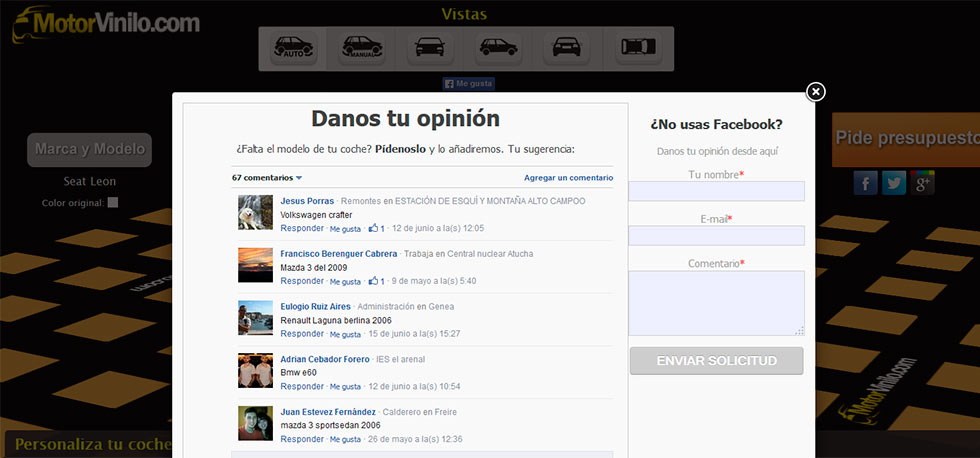Viewport: 980px width, 458px height.
Task: Click thumbs-up count on Mazda 3 del 2009 comment
Action: point(376,281)
